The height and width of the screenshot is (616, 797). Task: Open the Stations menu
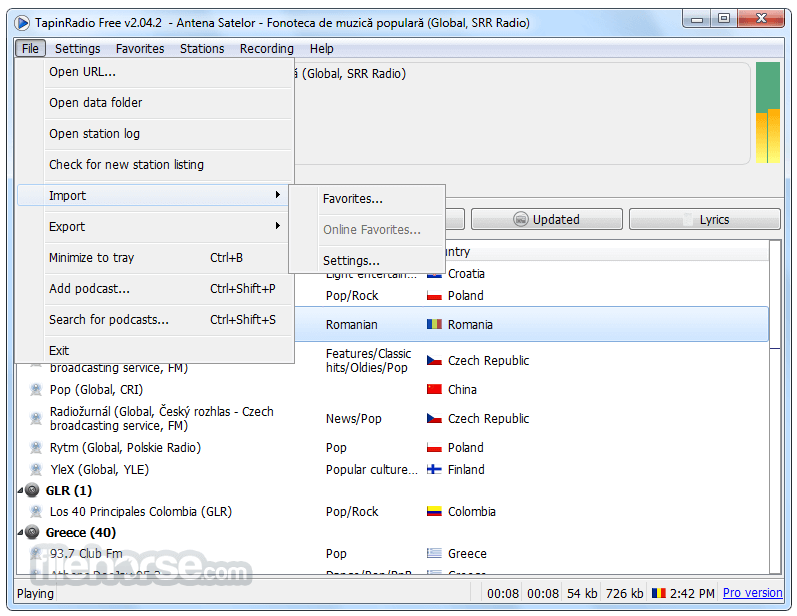202,49
